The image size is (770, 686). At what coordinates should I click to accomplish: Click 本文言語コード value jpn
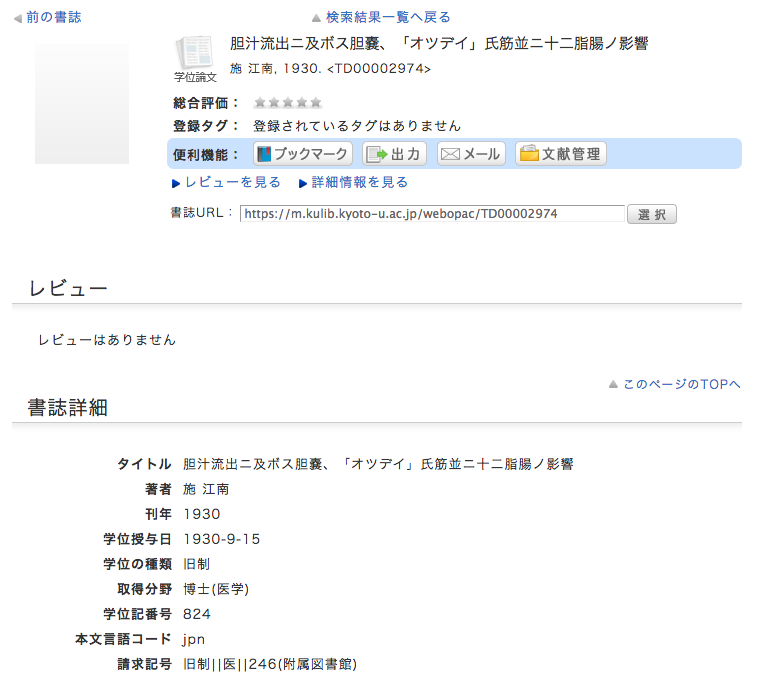tap(193, 640)
